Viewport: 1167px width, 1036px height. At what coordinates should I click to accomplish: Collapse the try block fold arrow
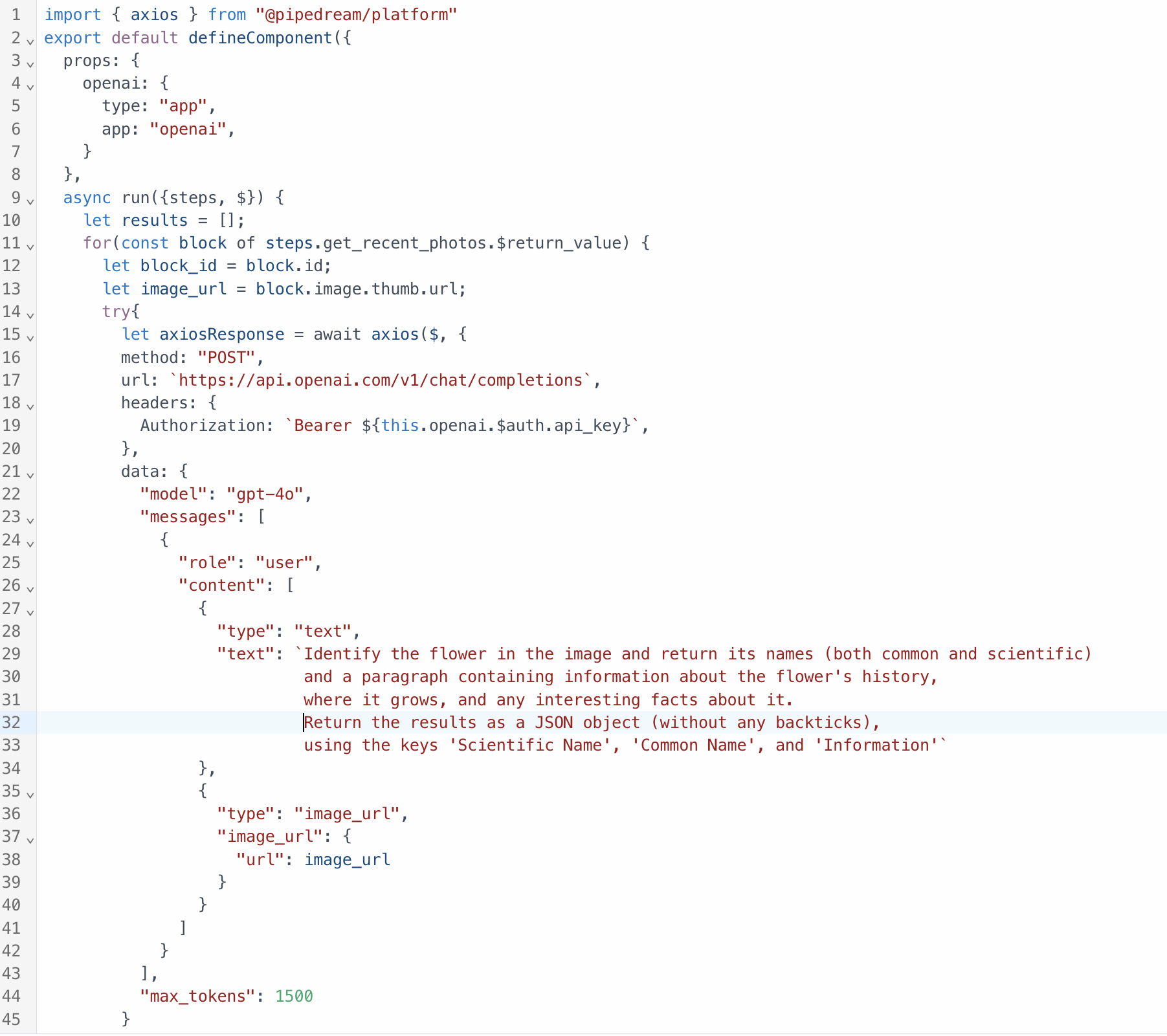tap(30, 315)
